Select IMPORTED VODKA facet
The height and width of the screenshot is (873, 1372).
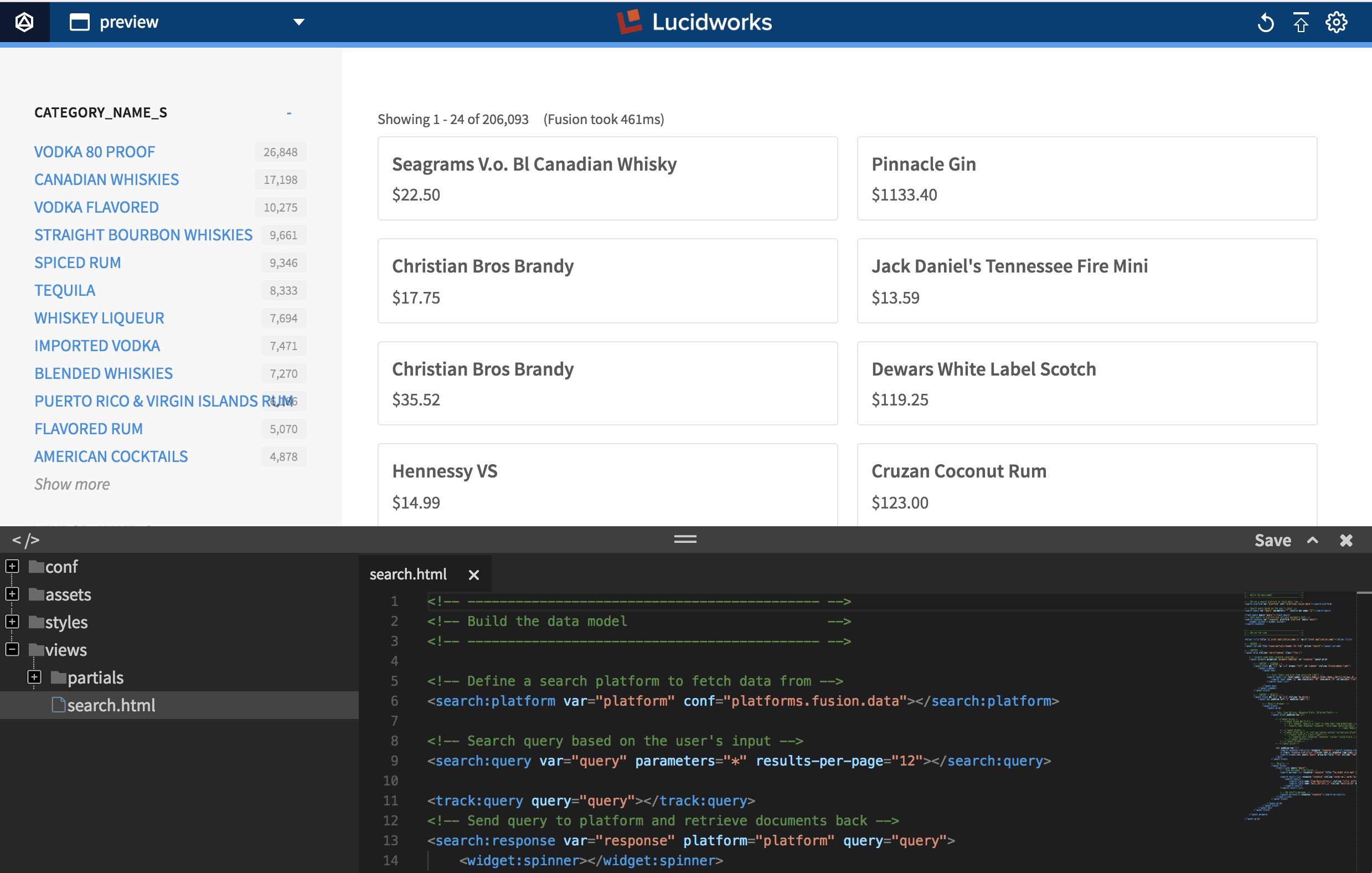[97, 346]
